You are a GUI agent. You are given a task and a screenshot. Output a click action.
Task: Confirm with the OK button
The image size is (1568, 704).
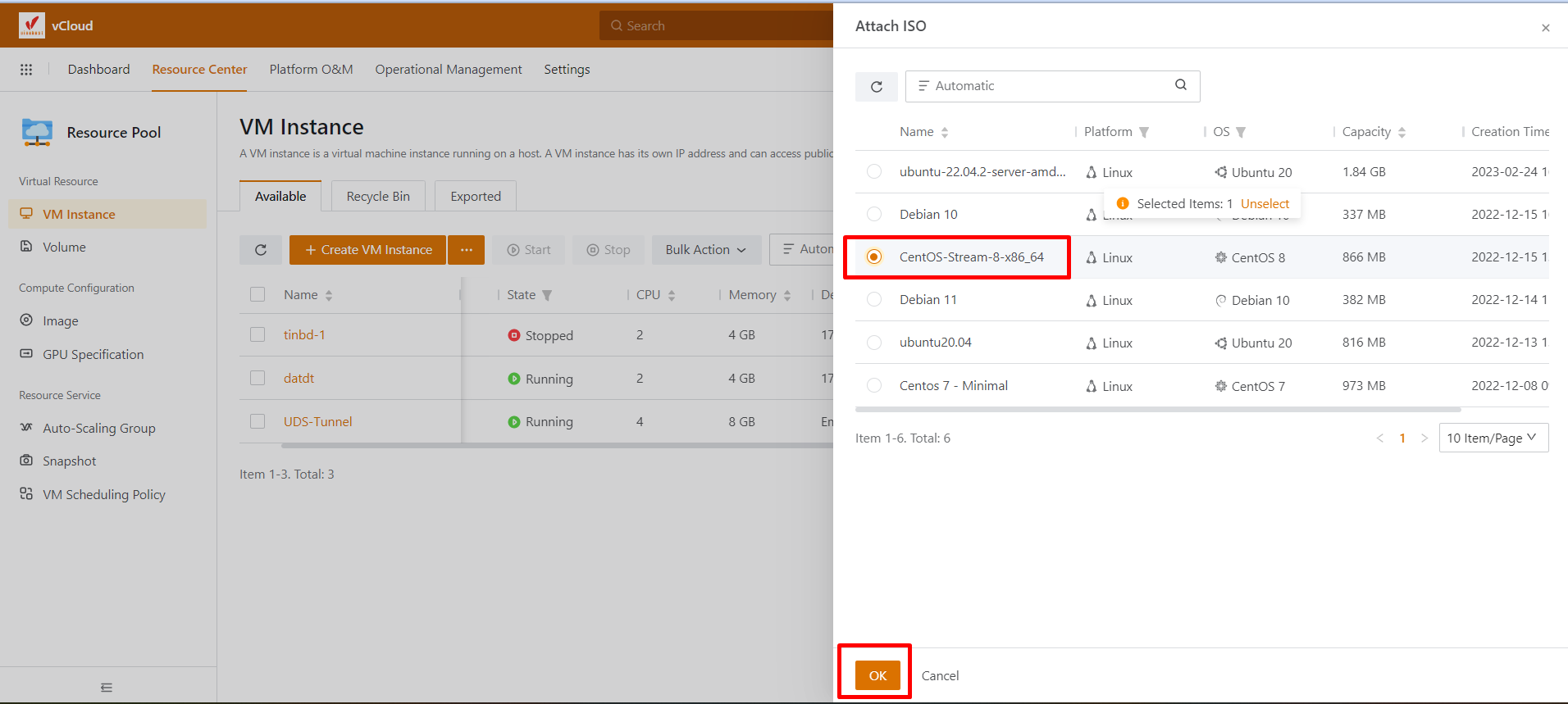pyautogui.click(x=877, y=675)
